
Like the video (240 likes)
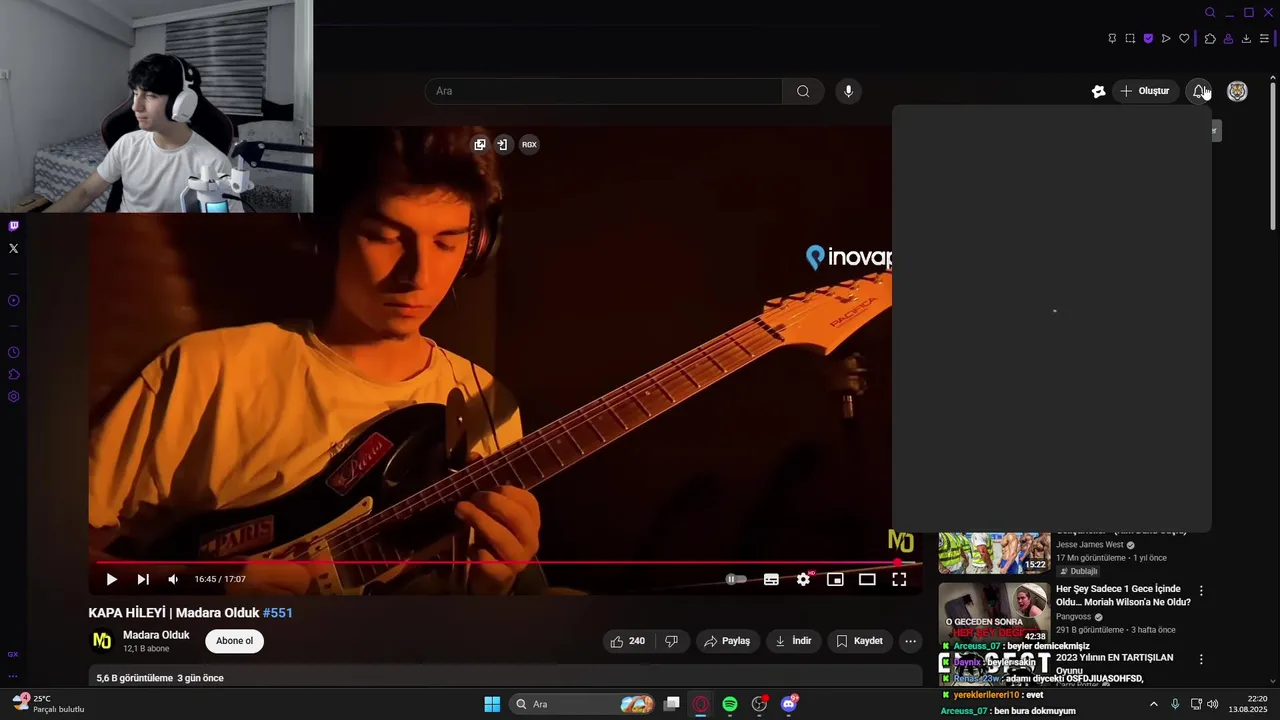[x=628, y=641]
